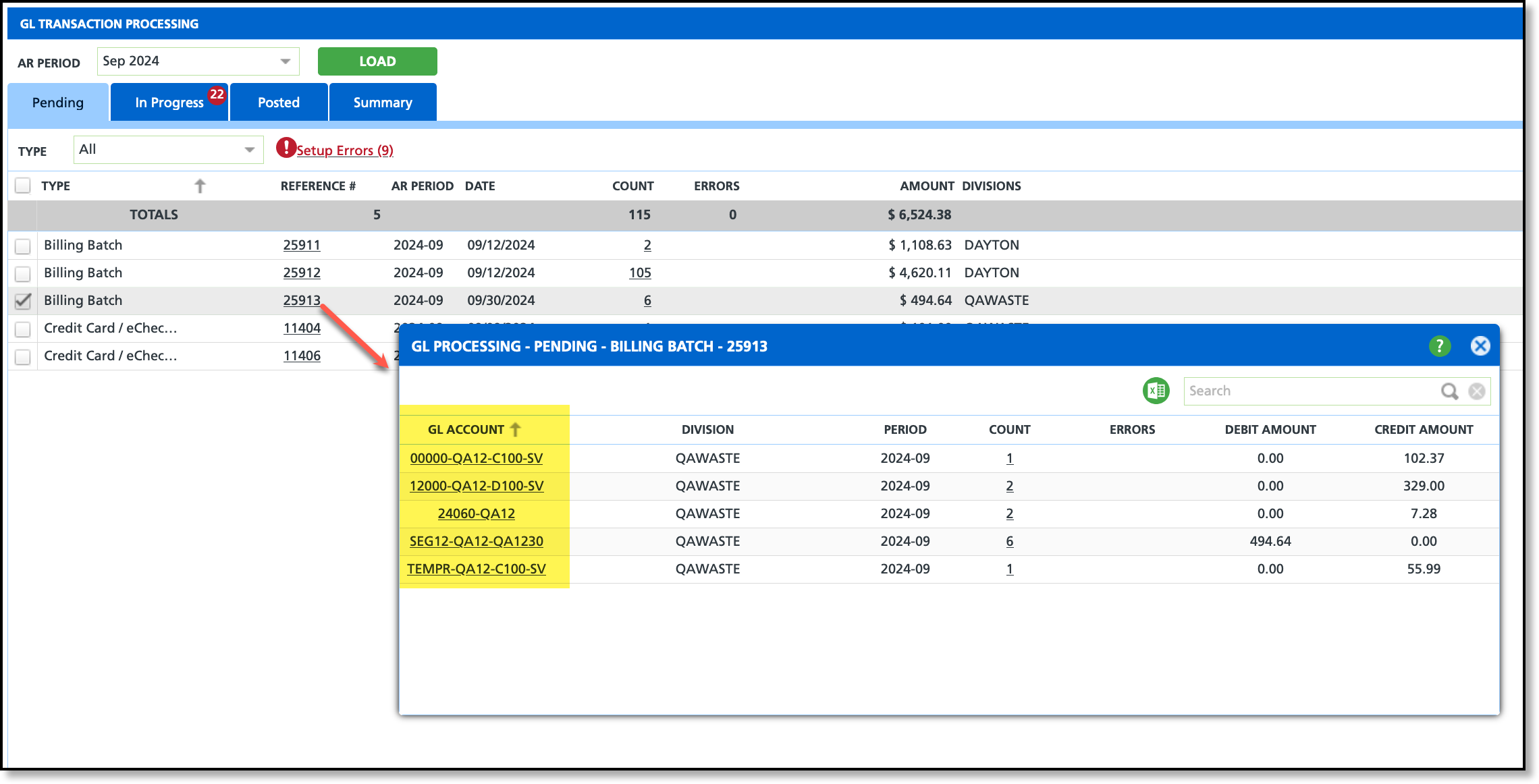Select the Posted tab

coord(278,103)
